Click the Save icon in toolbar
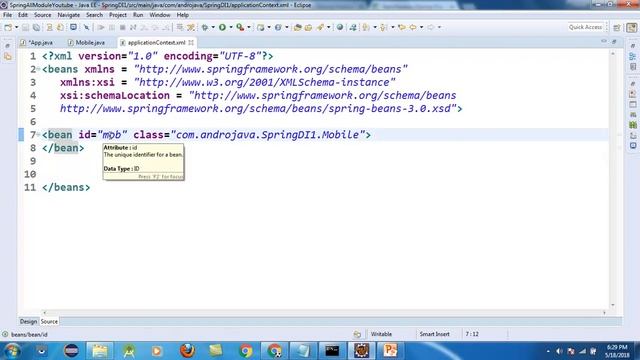The width and height of the screenshot is (640, 360). [25, 27]
